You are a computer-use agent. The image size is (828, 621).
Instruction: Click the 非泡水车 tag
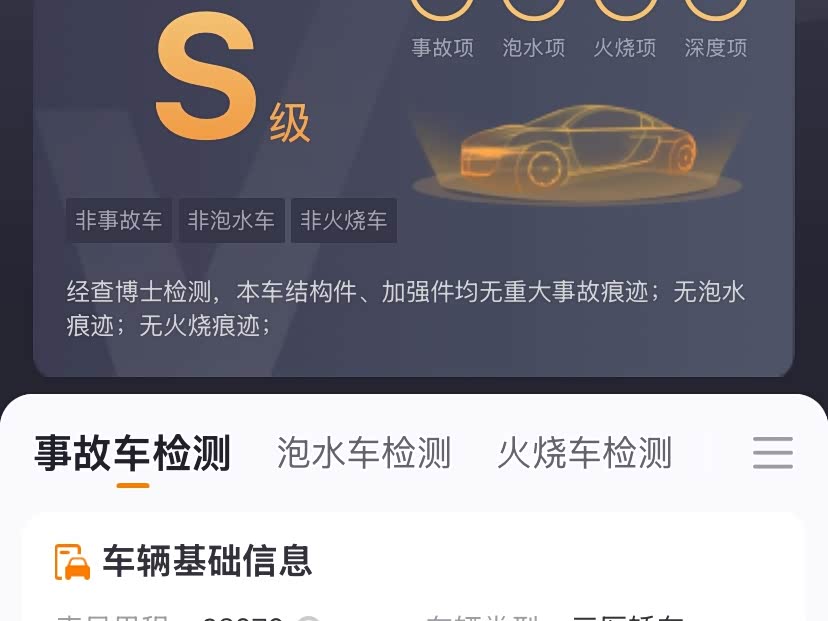(231, 220)
